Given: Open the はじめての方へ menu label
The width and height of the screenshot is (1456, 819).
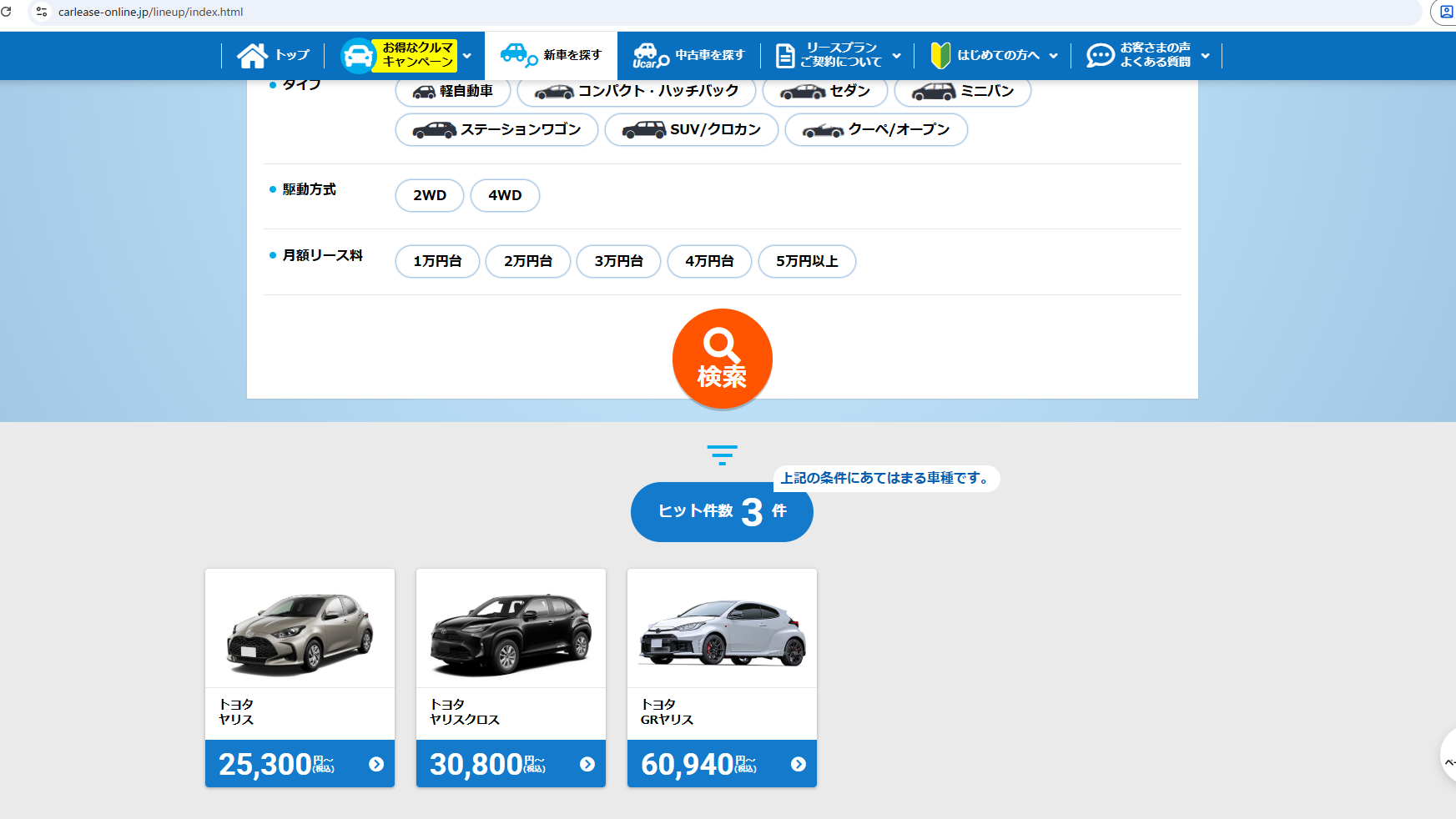Looking at the screenshot, I should [999, 55].
